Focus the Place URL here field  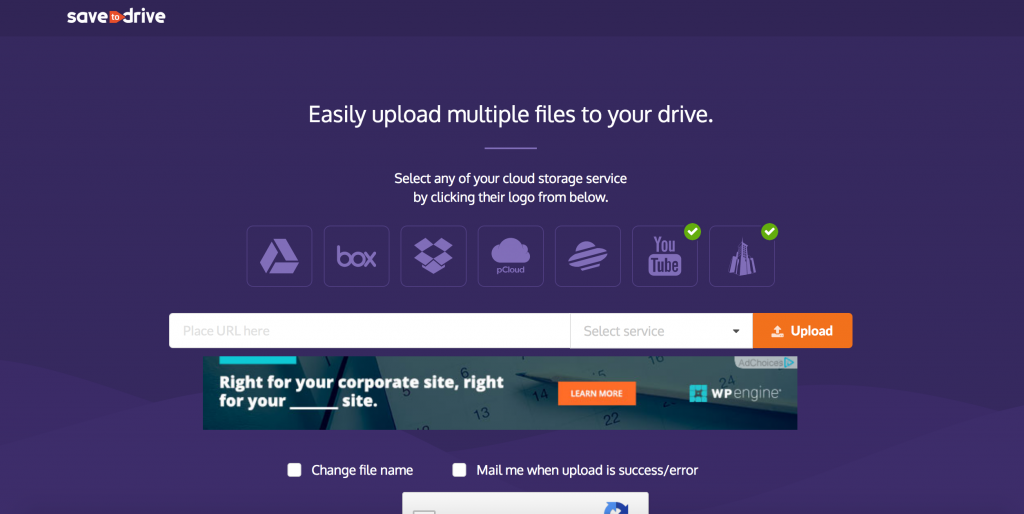pos(370,330)
